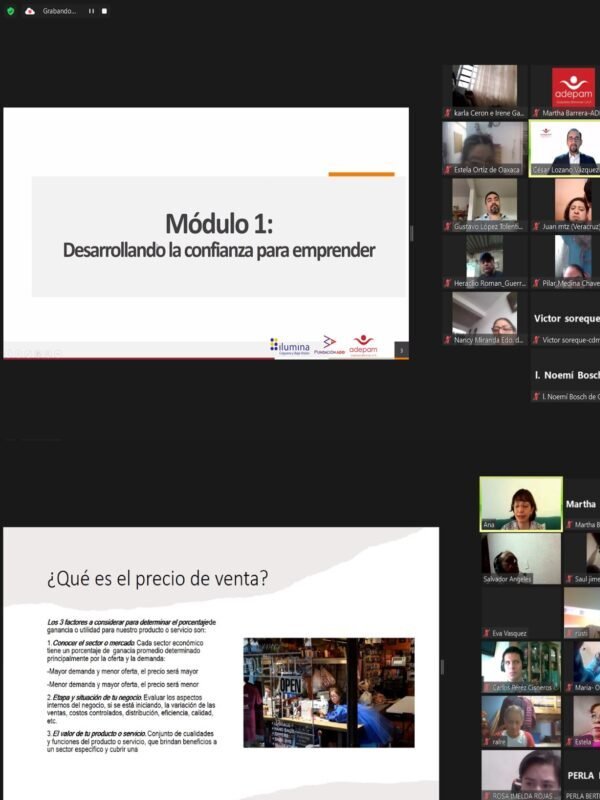Click muted mic icon beside Juan mtz (Veracruz)
Image resolution: width=600 pixels, height=800 pixels.
(x=536, y=227)
